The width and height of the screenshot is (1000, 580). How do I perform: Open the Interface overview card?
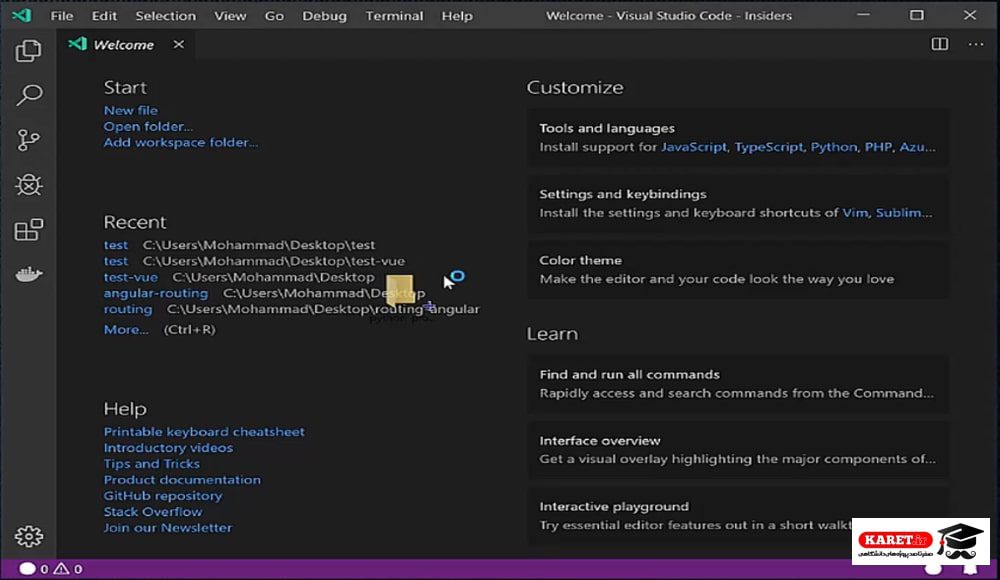pos(737,449)
